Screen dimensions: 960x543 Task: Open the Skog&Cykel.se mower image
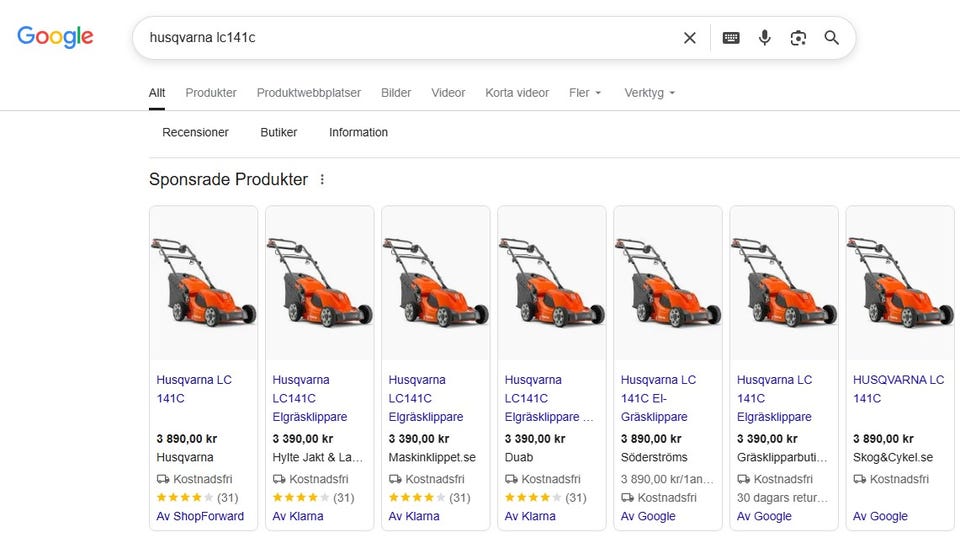(900, 283)
